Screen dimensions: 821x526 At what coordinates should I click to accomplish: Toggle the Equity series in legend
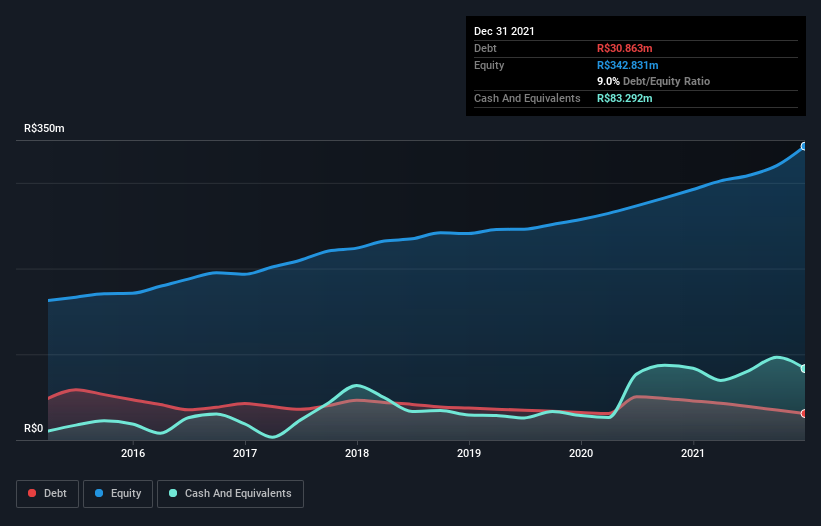point(119,493)
